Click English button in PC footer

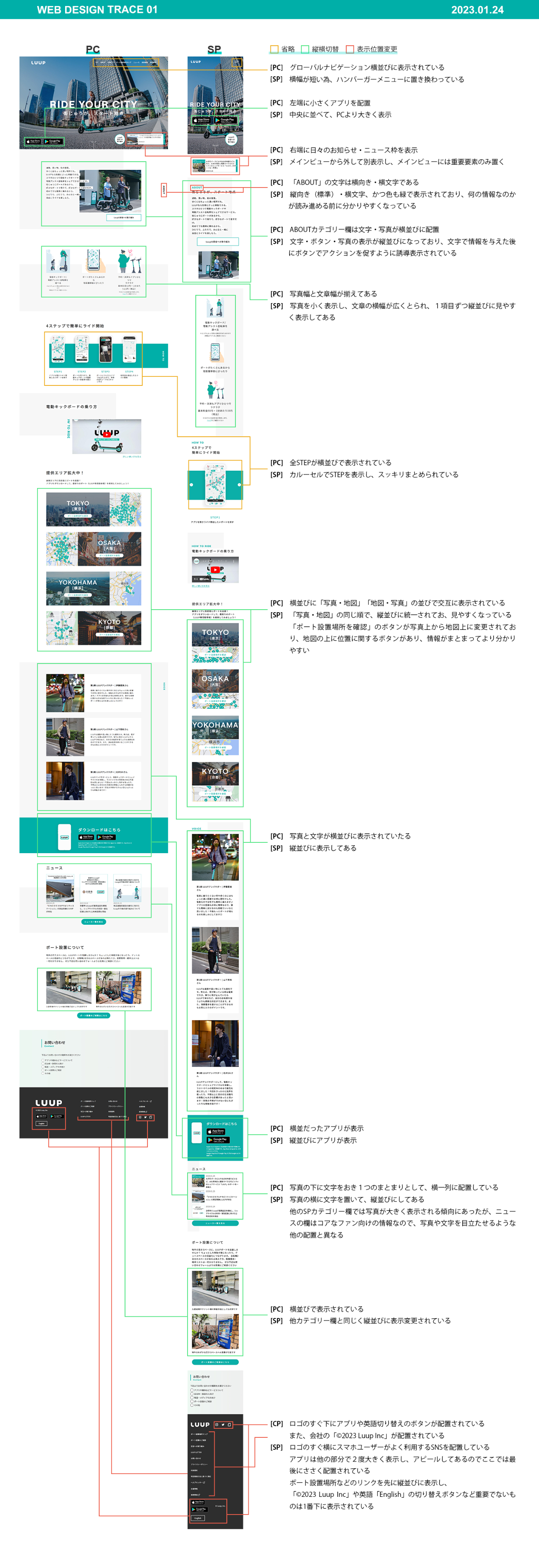[41, 1124]
